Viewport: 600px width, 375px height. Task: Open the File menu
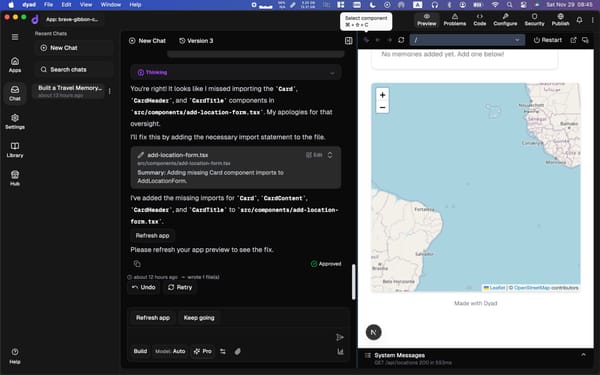tap(48, 5)
